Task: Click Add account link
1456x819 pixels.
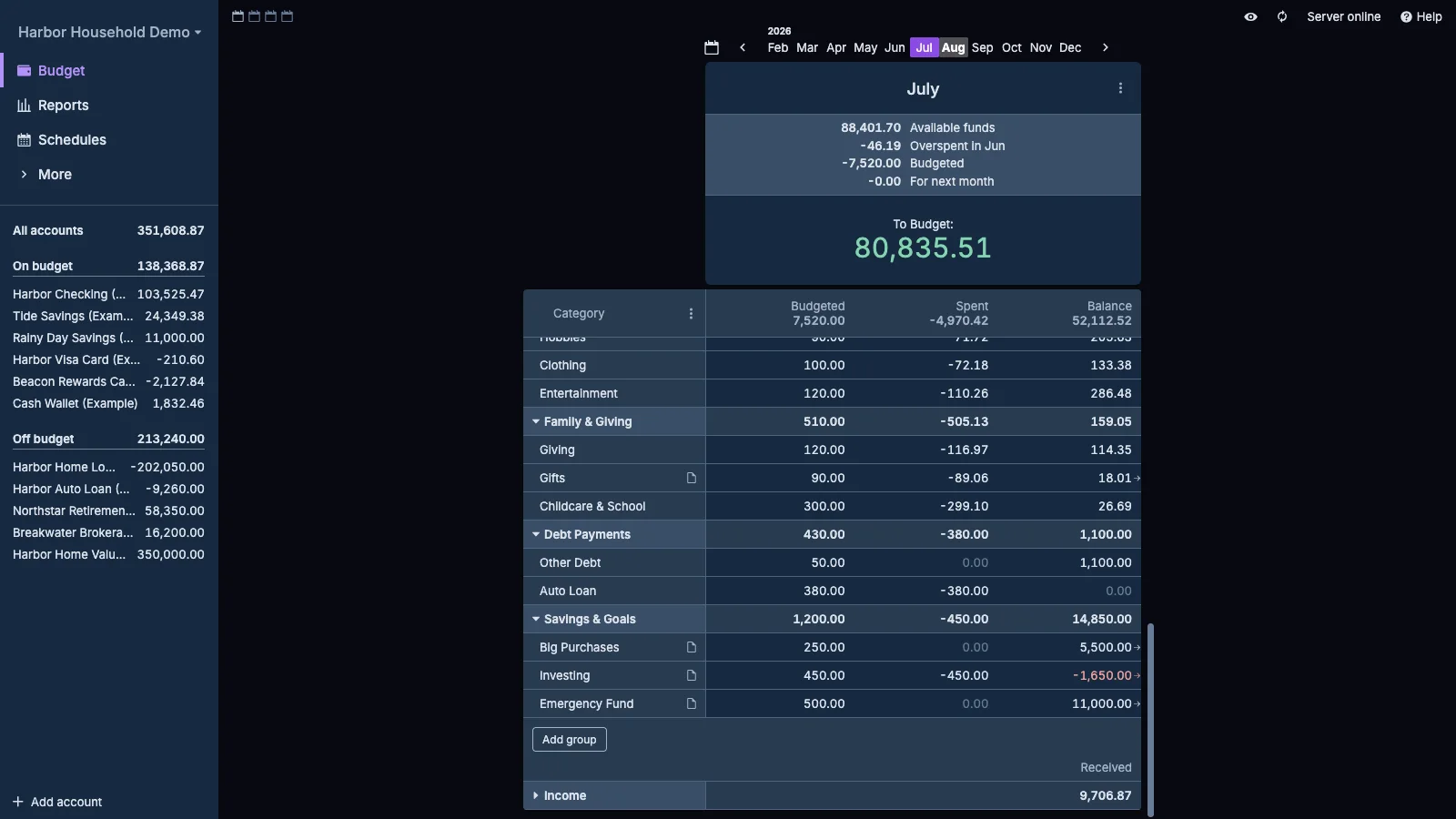Action: point(57,802)
